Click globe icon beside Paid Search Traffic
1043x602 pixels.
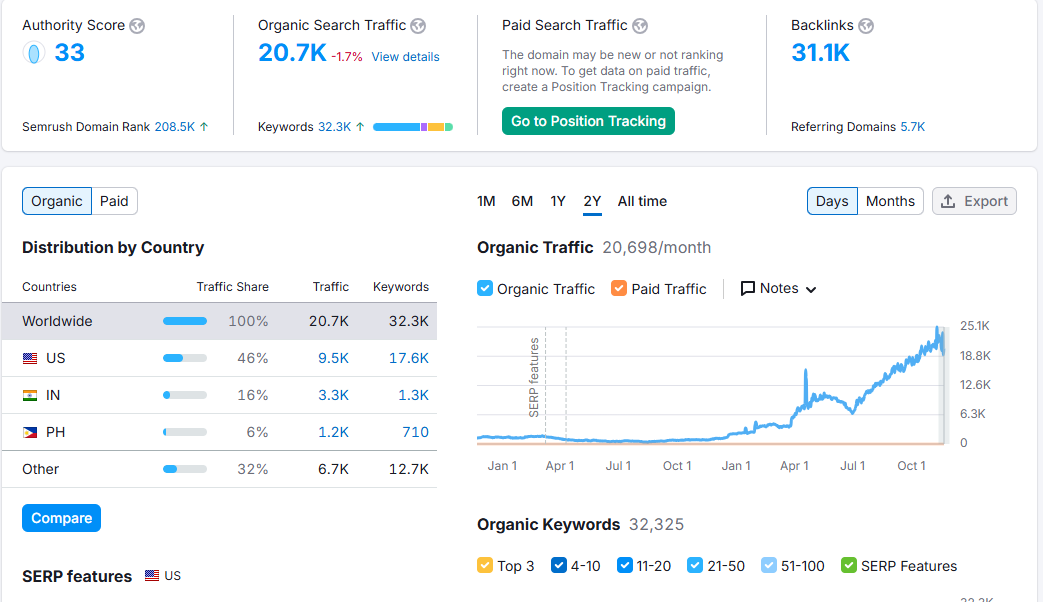click(640, 26)
